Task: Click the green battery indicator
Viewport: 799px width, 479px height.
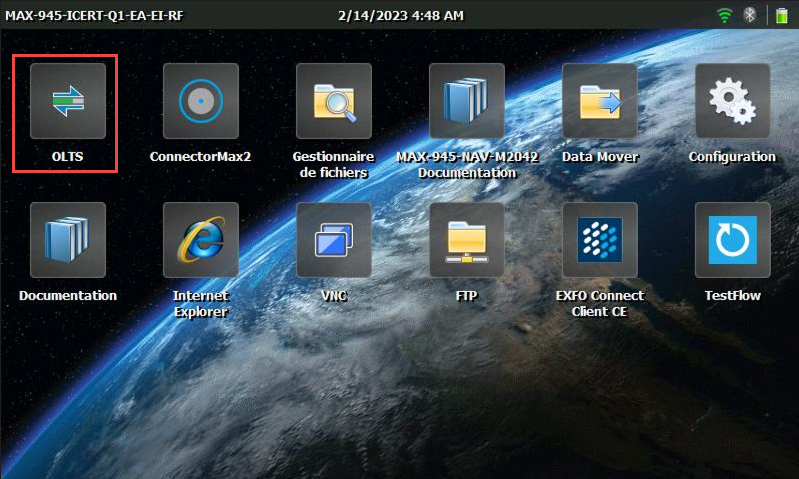Action: coord(782,15)
